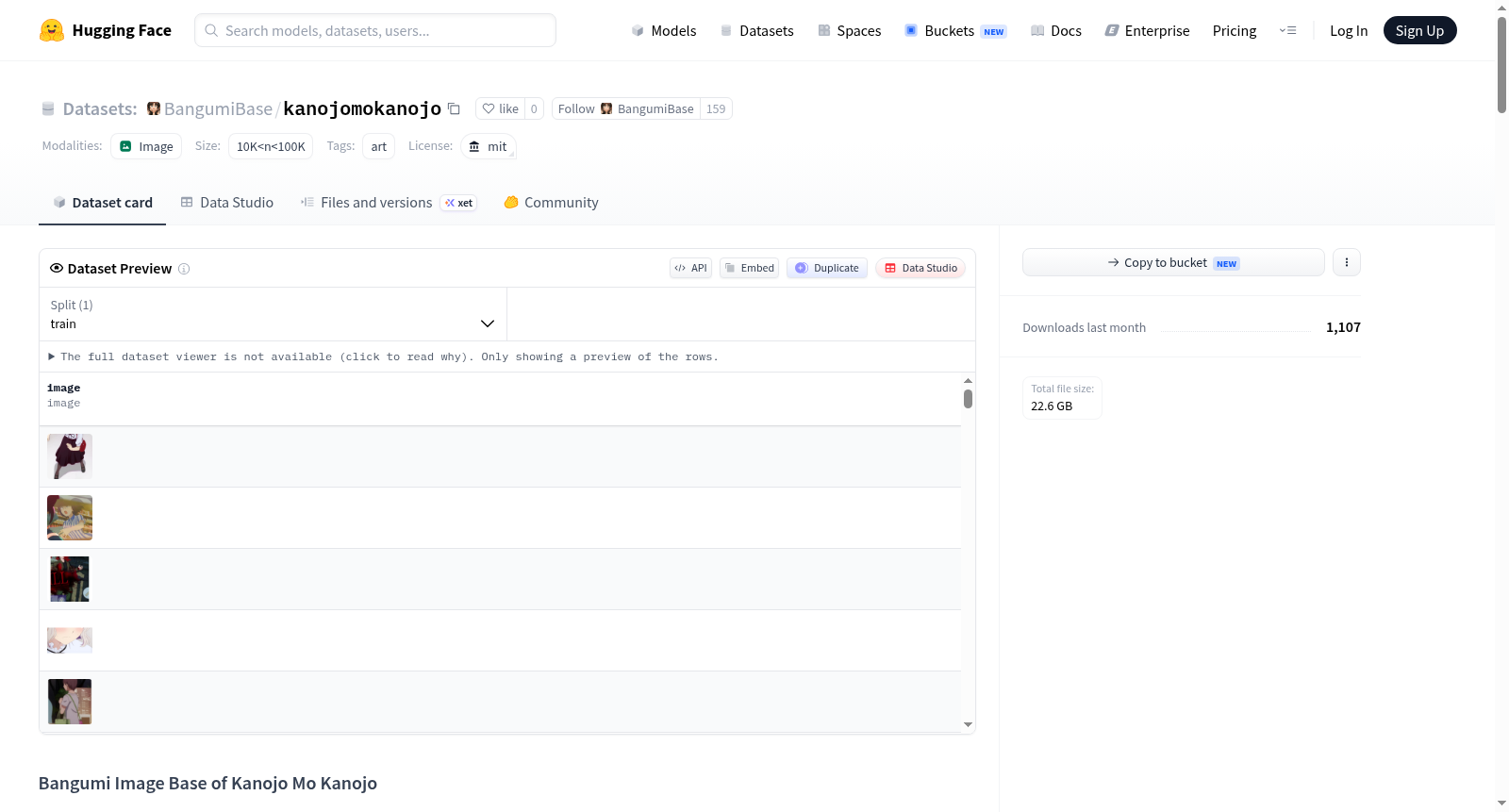Open Buckets from the navbar
Viewport: 1509px width, 812px height.
pyautogui.click(x=955, y=30)
